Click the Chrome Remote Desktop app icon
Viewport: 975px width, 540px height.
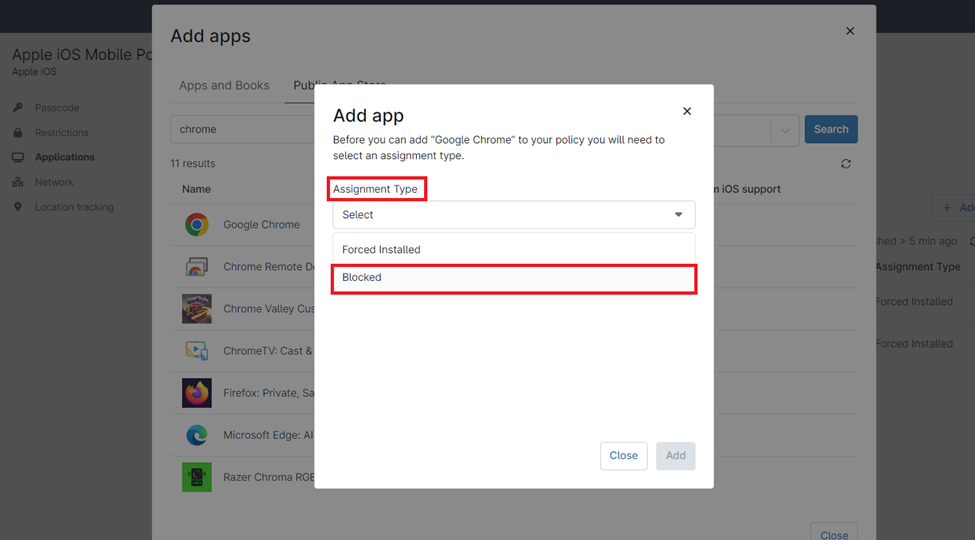196,267
